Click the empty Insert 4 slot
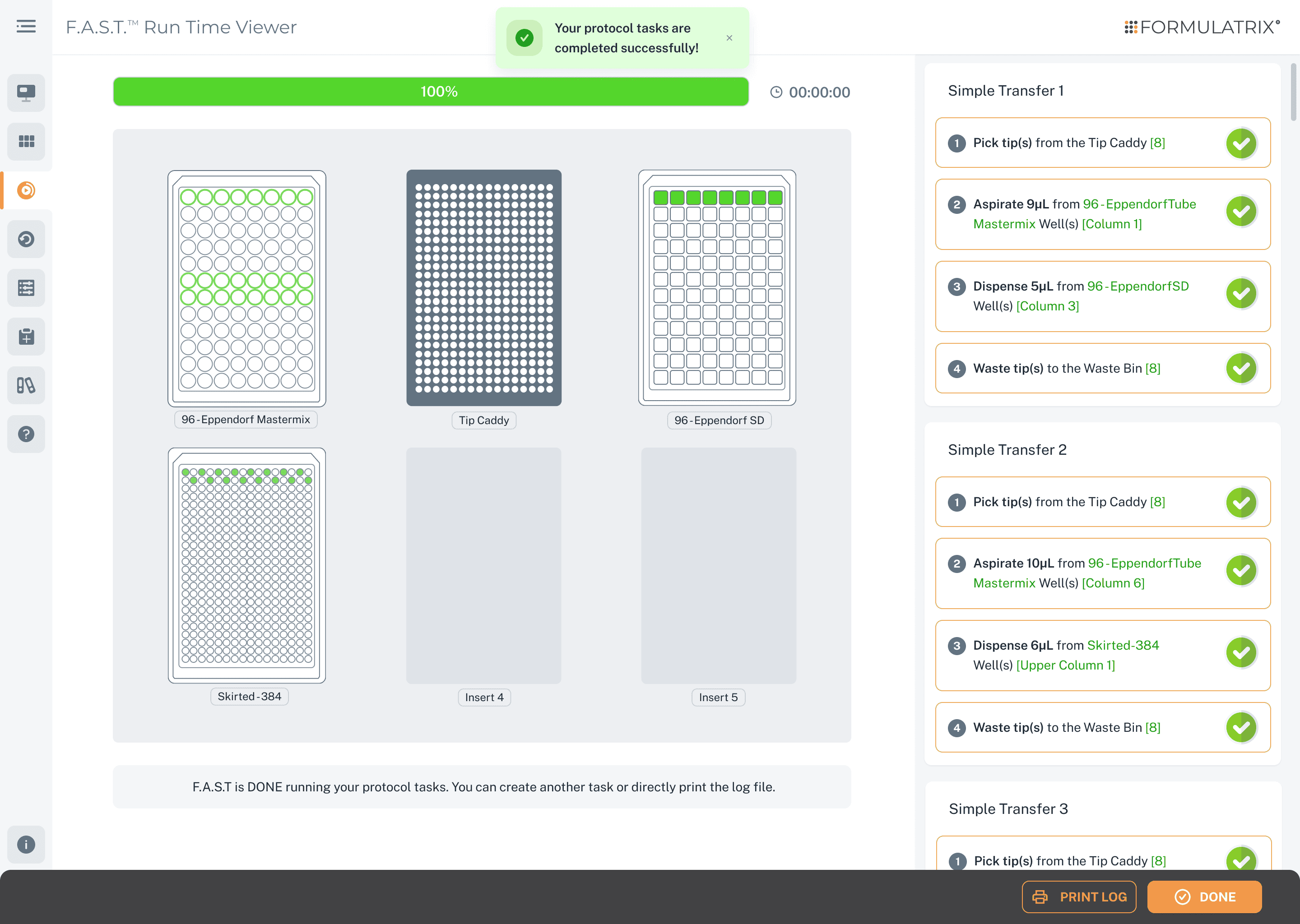This screenshot has height=924, width=1300. pyautogui.click(x=484, y=565)
